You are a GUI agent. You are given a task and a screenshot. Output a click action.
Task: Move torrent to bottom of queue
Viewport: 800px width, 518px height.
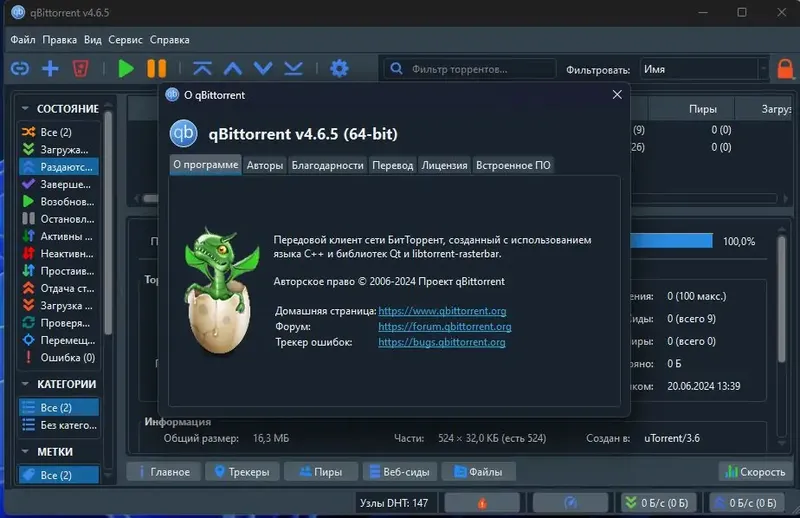point(293,68)
